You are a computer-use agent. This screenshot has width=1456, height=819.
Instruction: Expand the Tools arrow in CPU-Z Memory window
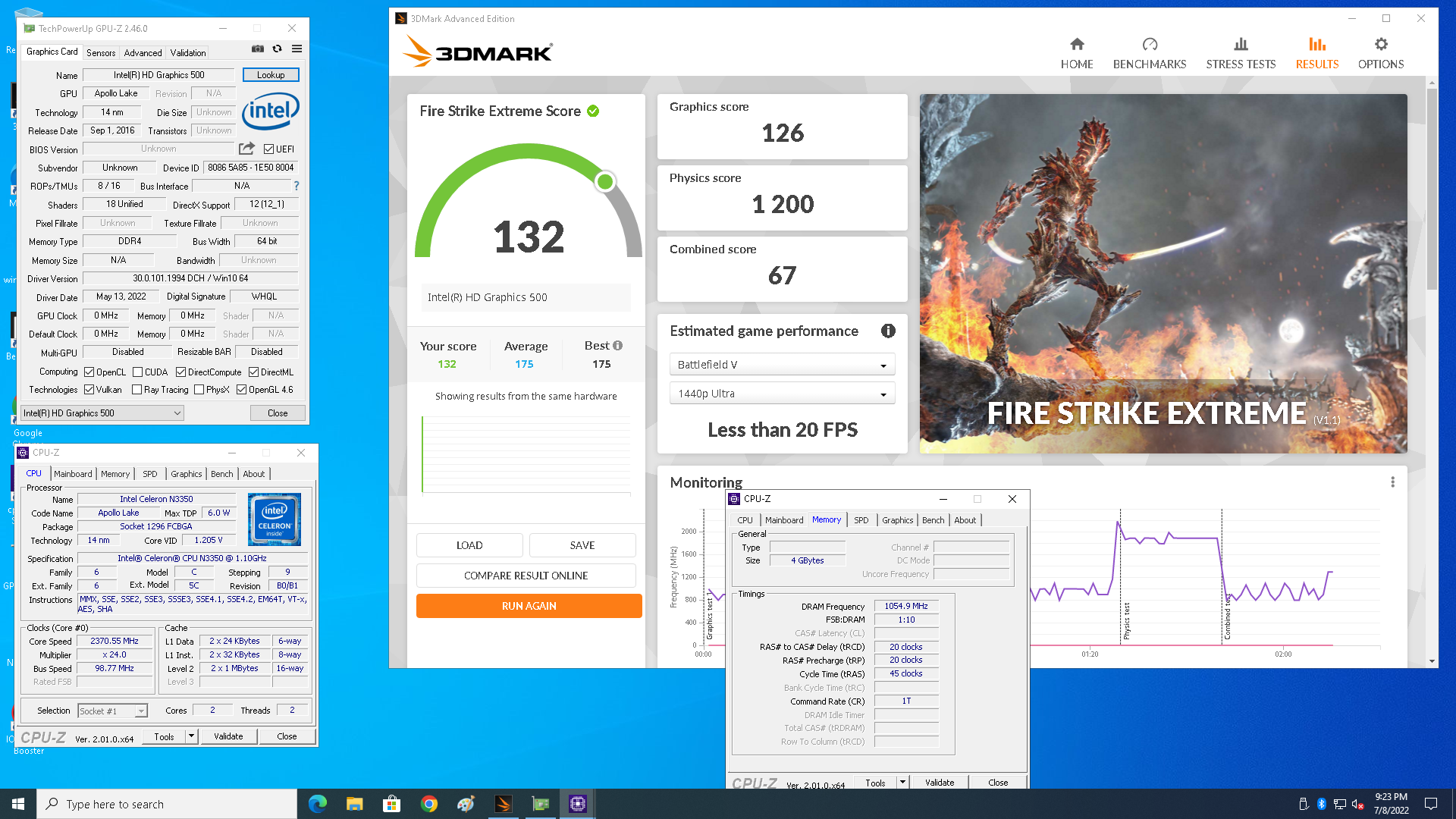pyautogui.click(x=902, y=783)
